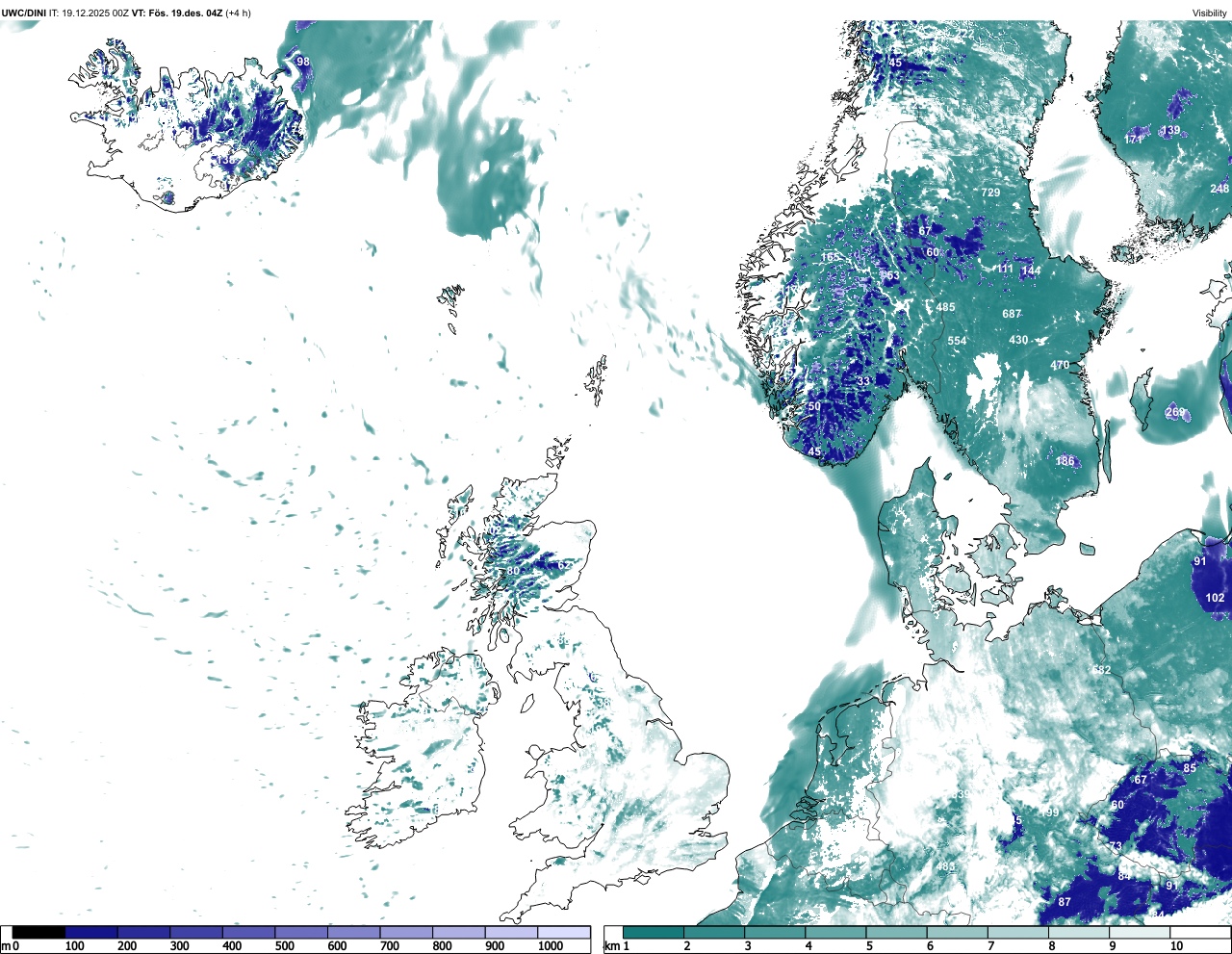Click the '554' visibility value on the map
The width and height of the screenshot is (1232, 954).
point(957,342)
